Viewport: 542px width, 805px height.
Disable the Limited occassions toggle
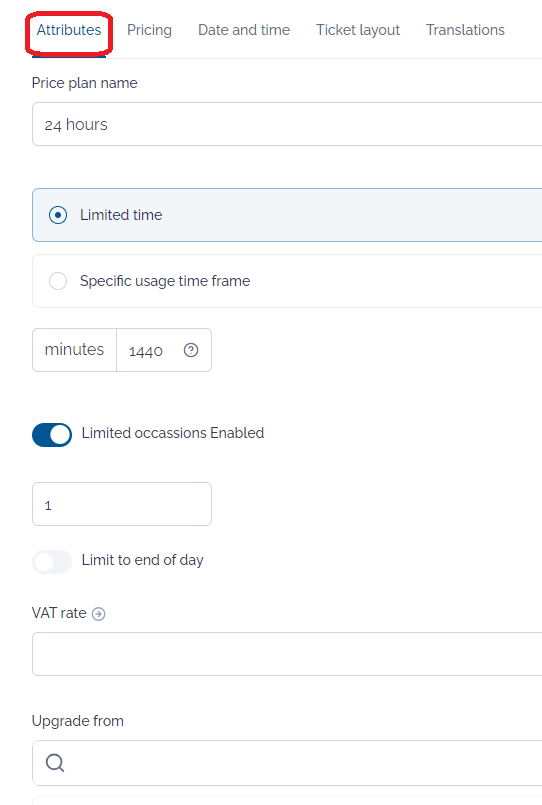click(52, 435)
